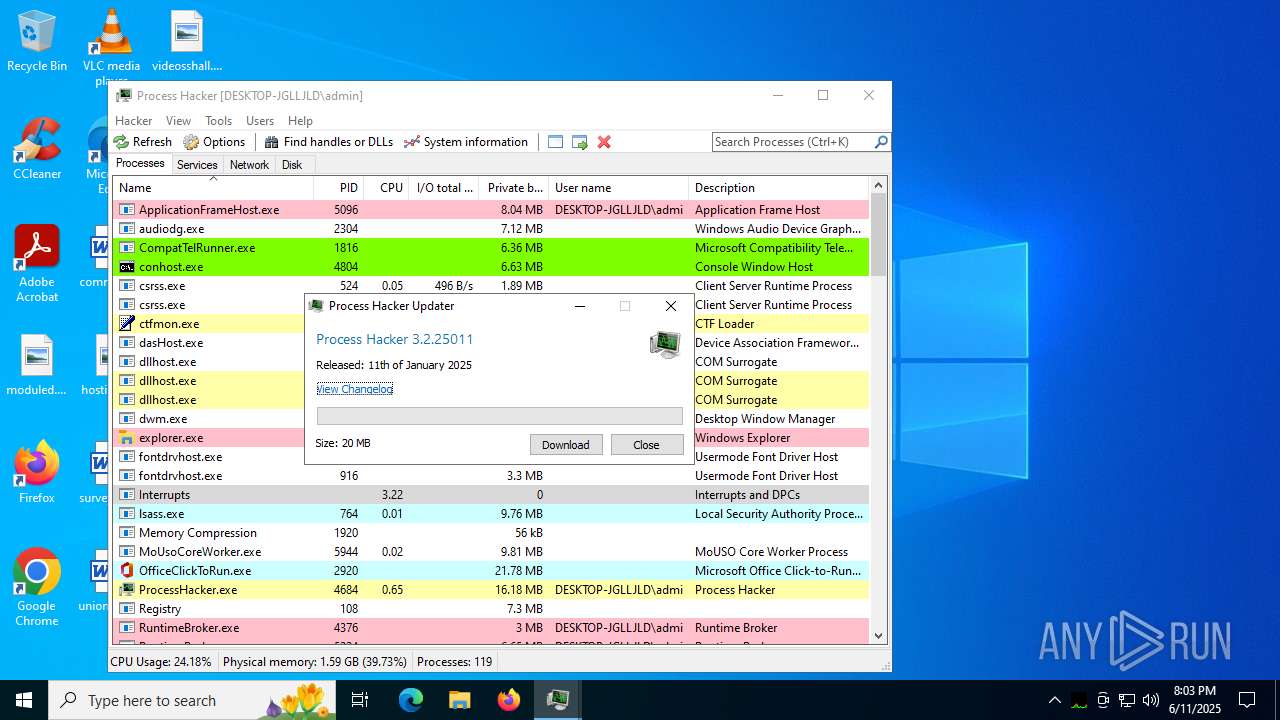The width and height of the screenshot is (1280, 720).
Task: Select the audiodg.exe process row
Action: point(491,229)
